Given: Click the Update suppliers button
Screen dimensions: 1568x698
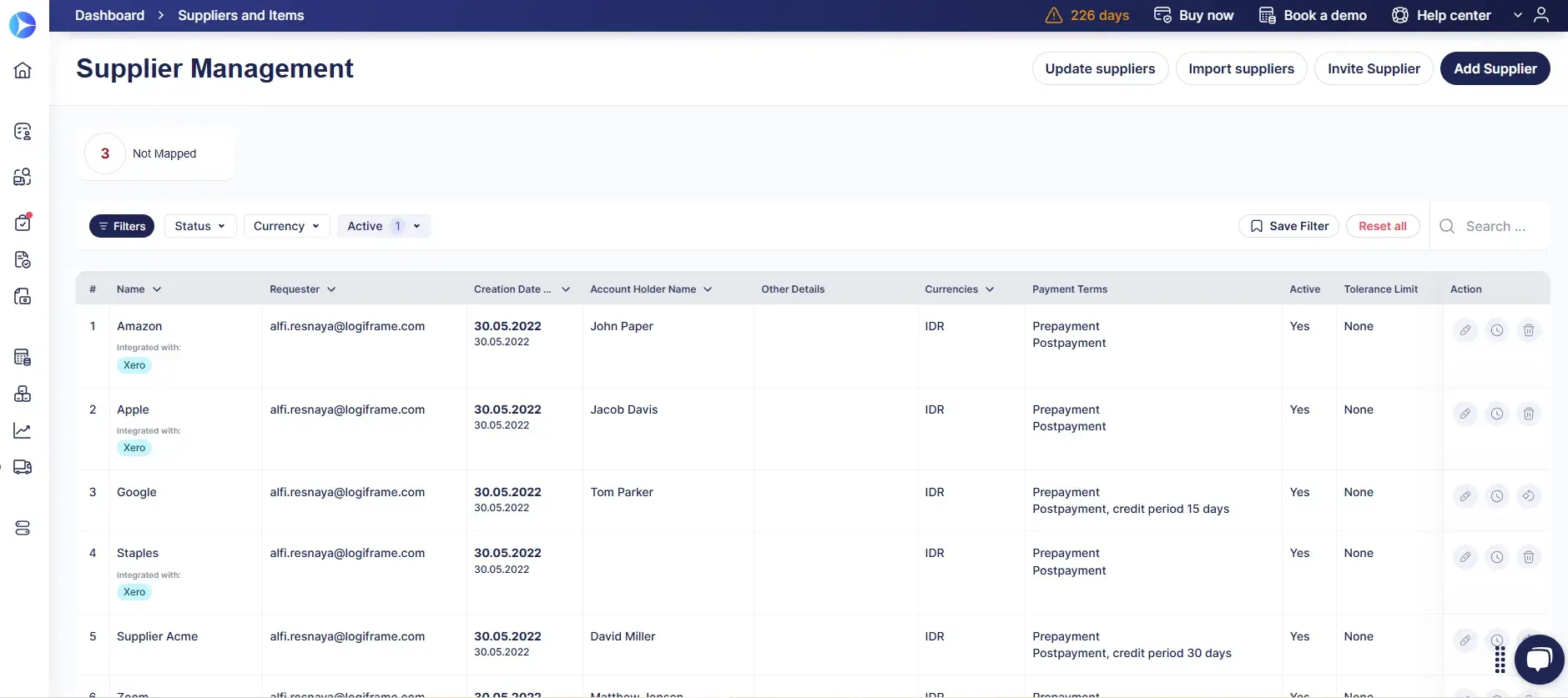Looking at the screenshot, I should point(1100,68).
